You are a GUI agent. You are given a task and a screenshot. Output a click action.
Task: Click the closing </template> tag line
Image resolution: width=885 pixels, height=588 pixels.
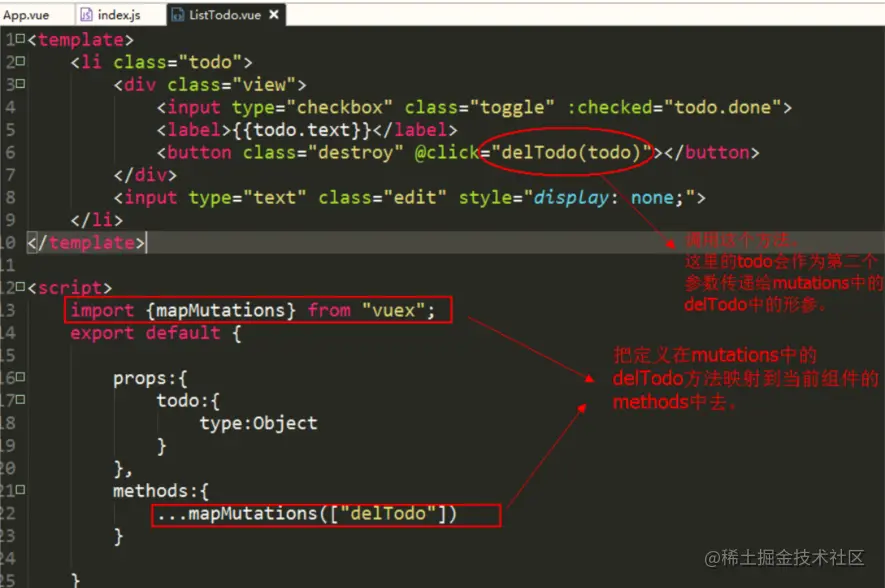pos(86,243)
